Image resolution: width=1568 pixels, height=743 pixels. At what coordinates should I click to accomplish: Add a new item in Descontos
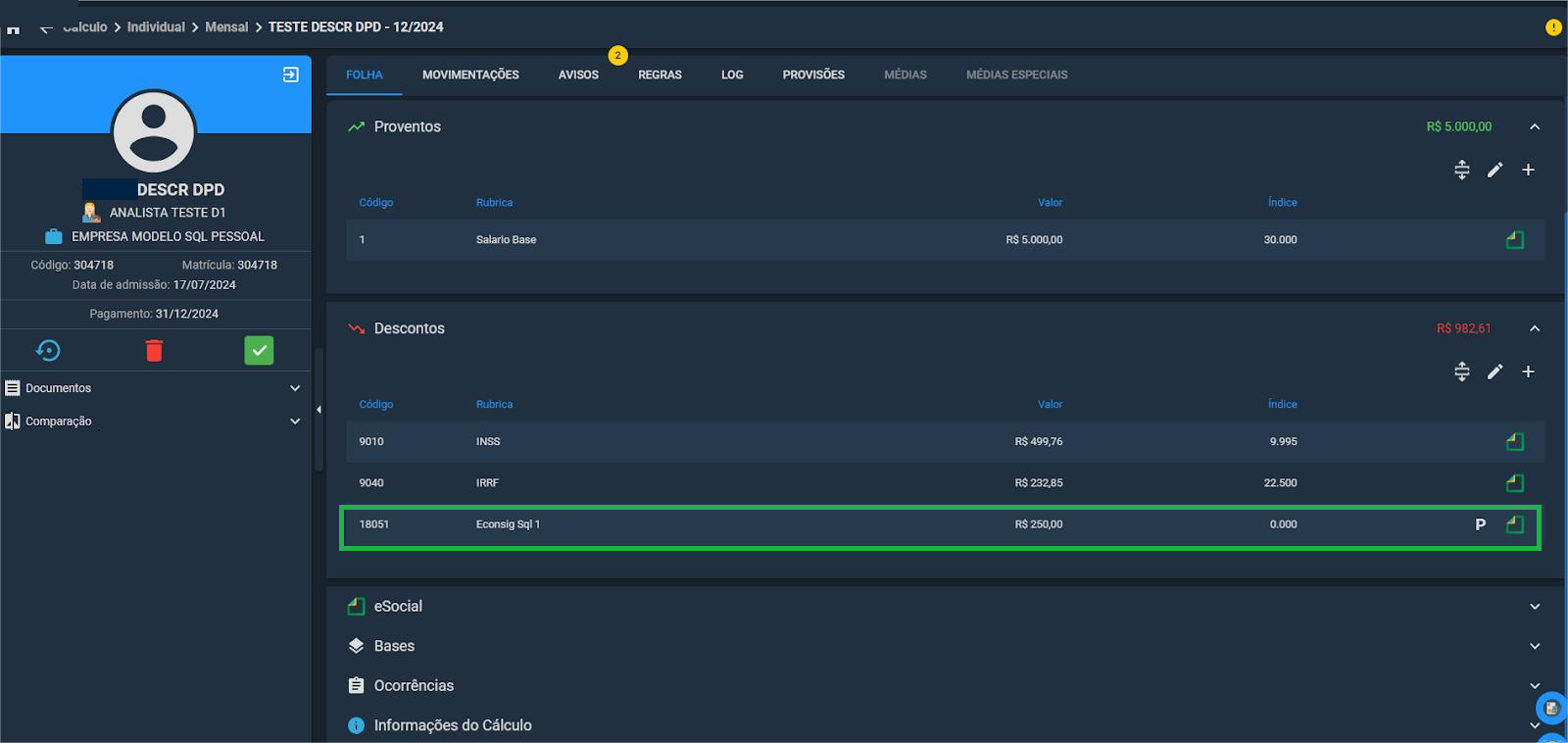[1528, 371]
